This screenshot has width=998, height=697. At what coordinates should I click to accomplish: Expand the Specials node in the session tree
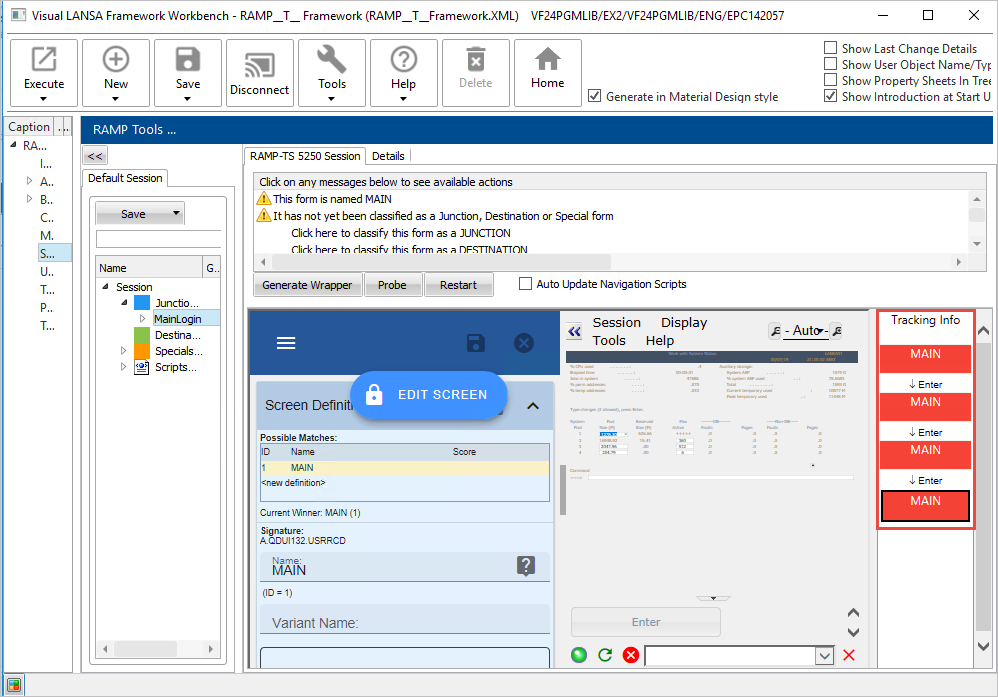(124, 351)
